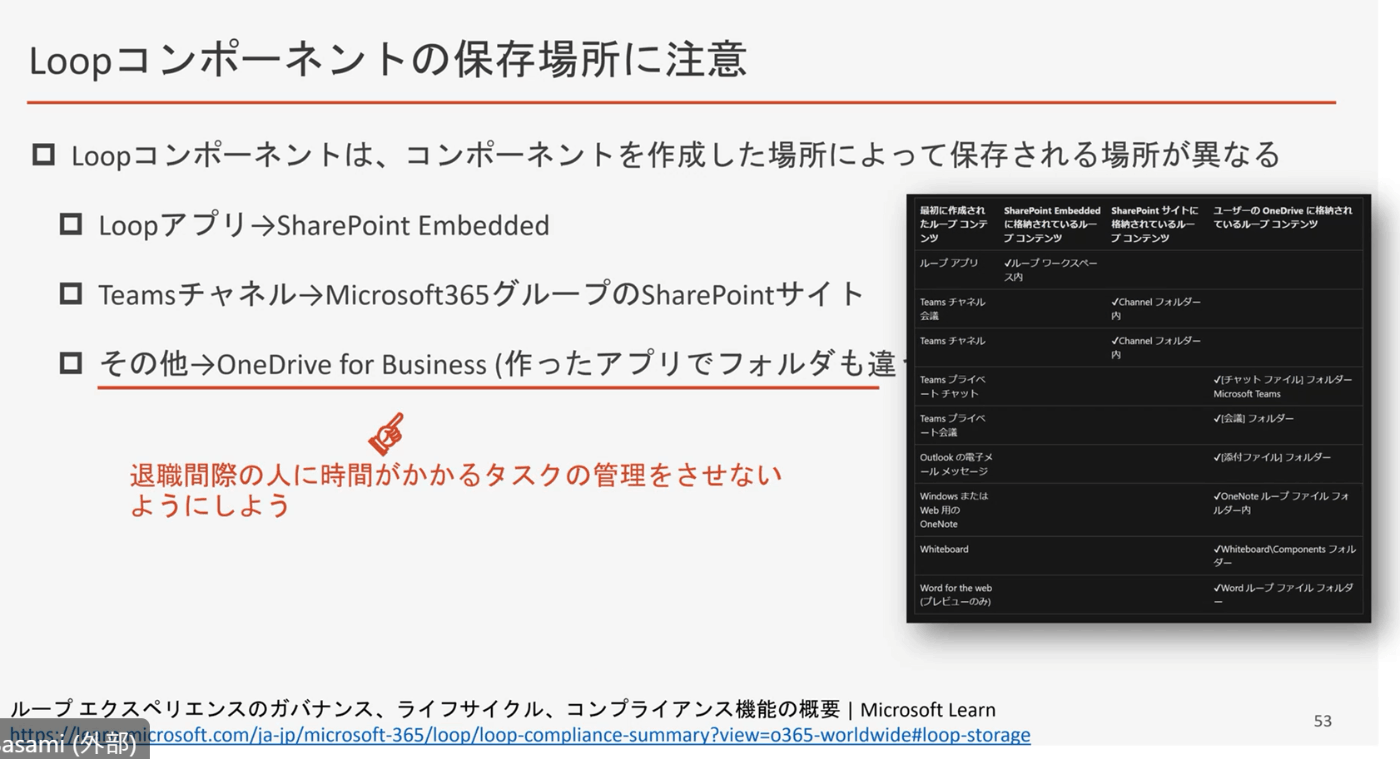Screen dimensions: 1400x759
Task: Click the 'Outlook の電子メール メッセージ' row label
Action: click(956, 464)
